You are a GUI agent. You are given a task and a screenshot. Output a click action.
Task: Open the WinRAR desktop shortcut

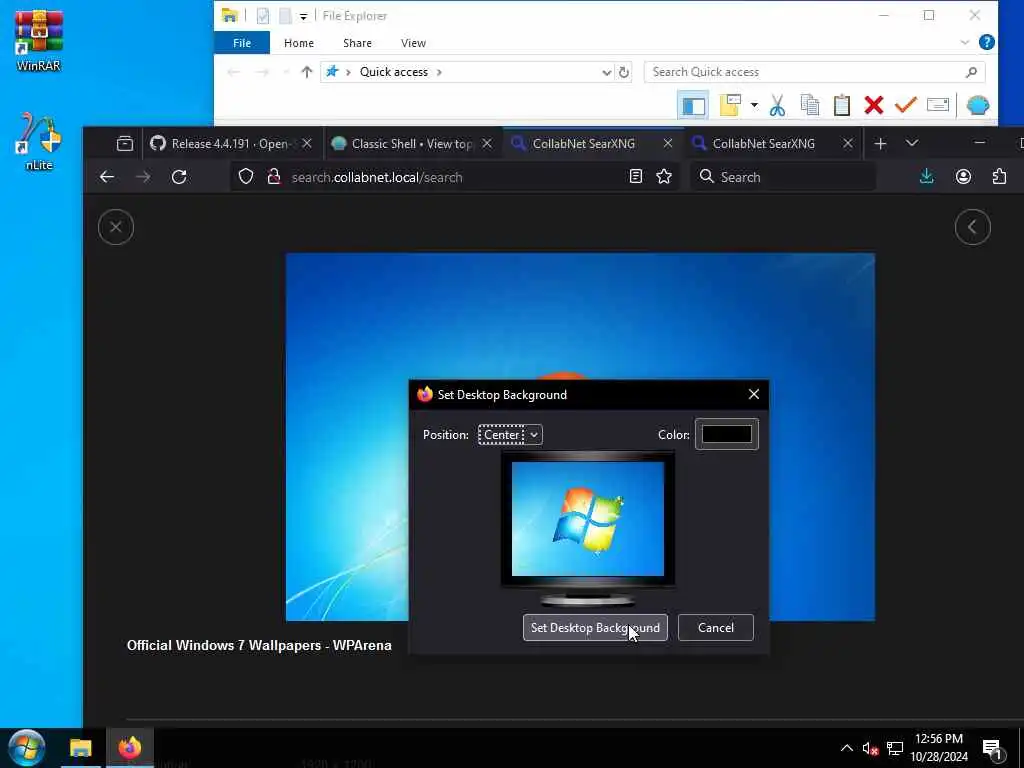coord(39,39)
